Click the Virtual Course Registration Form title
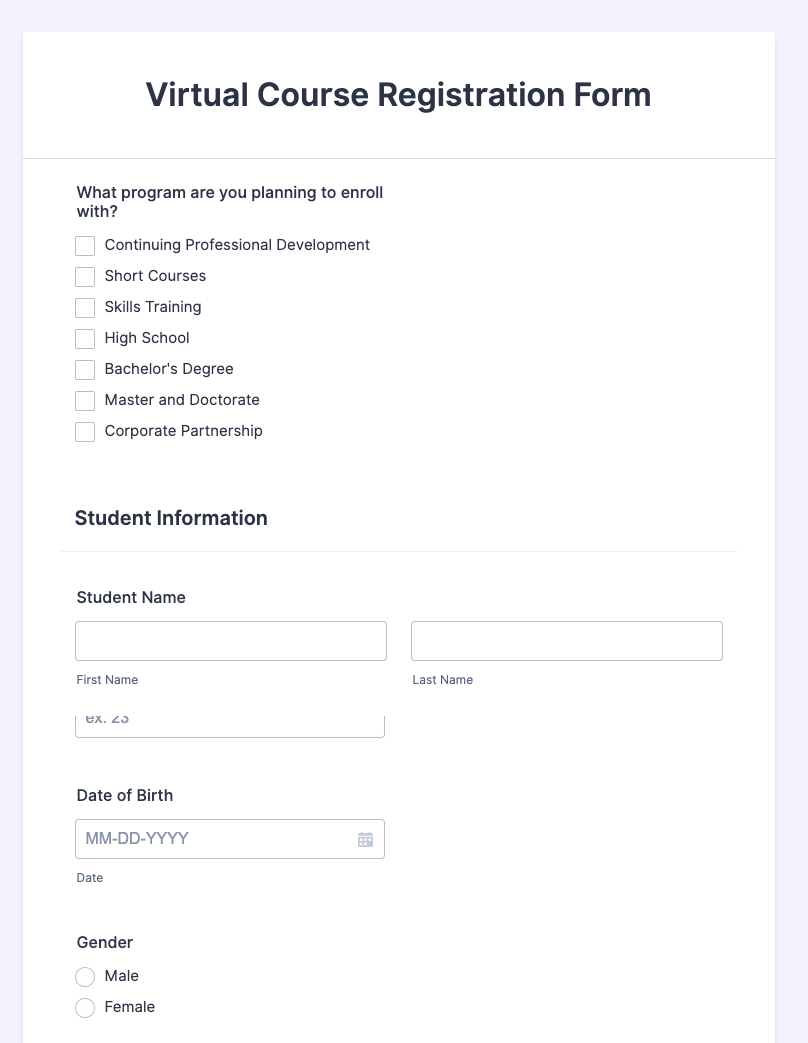 (x=398, y=95)
